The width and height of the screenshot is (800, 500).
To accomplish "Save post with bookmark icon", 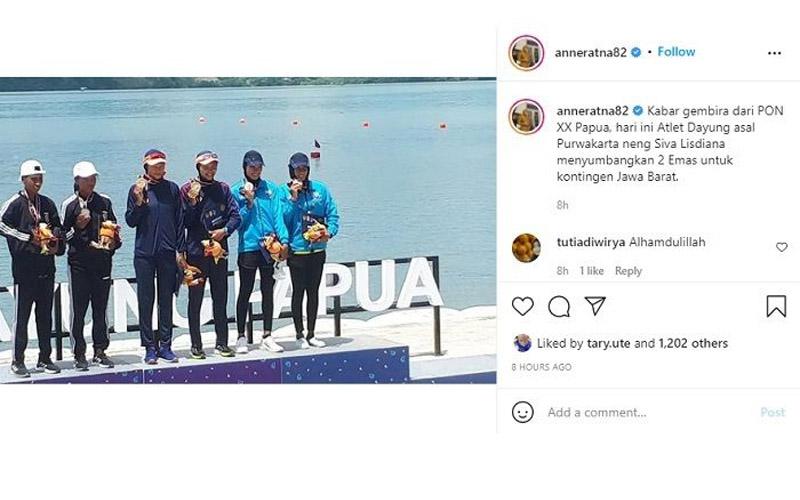I will click(776, 306).
